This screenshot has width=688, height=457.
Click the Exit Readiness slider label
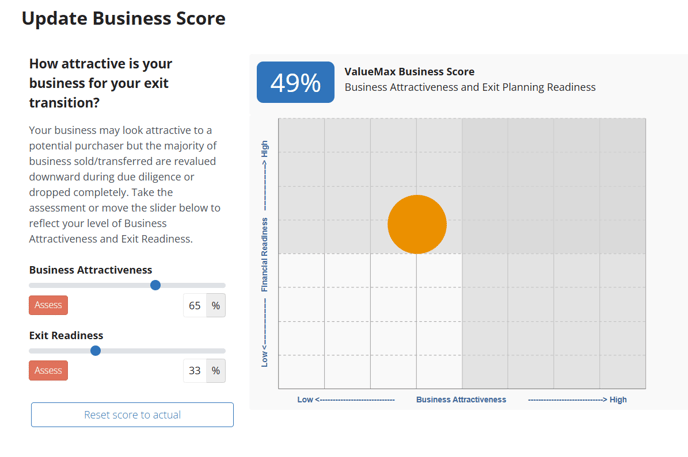point(66,335)
